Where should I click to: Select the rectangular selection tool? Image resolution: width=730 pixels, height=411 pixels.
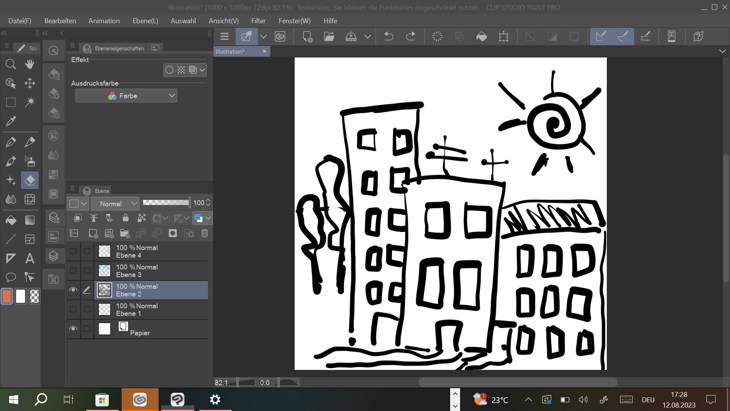point(11,102)
